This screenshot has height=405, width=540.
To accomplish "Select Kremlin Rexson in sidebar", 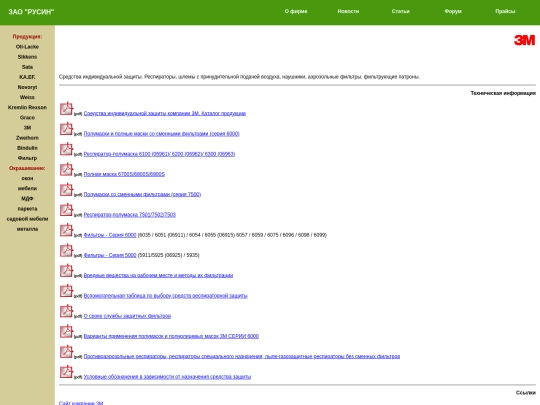I will click(x=27, y=107).
